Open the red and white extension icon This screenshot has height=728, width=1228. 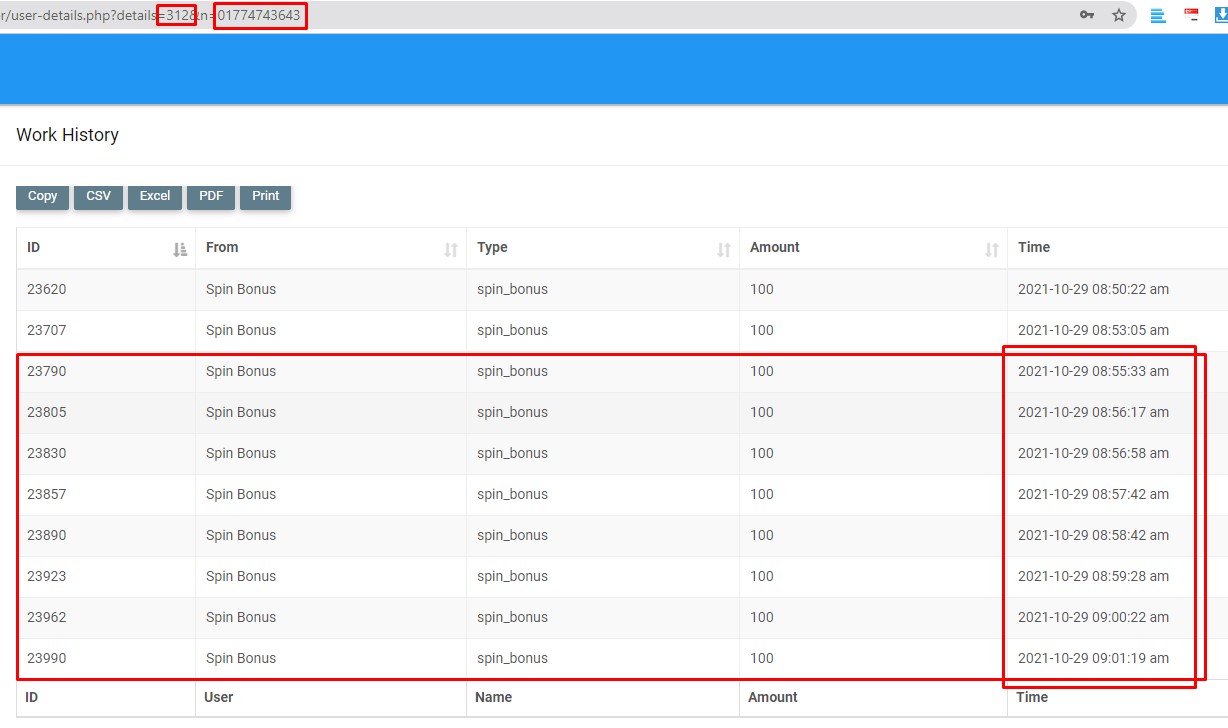(x=1191, y=15)
